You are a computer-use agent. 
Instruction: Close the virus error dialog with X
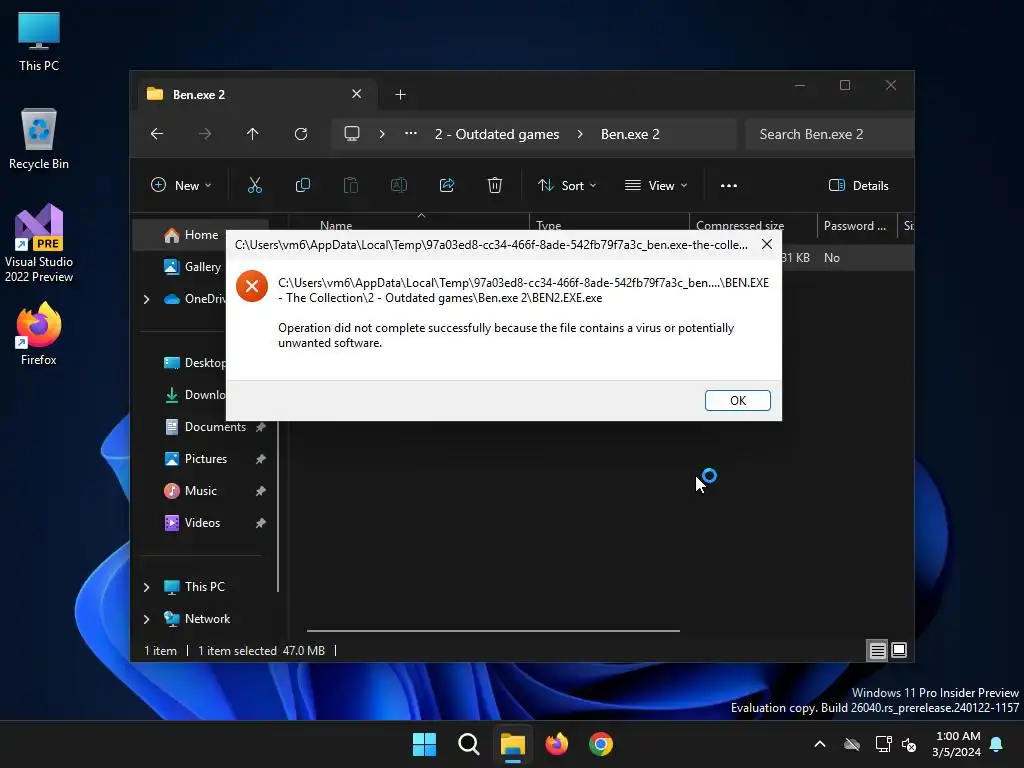click(767, 244)
